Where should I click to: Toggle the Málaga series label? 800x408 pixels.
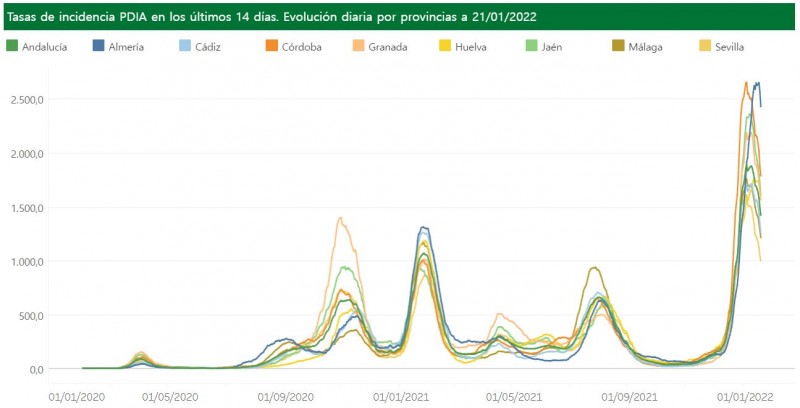645,47
